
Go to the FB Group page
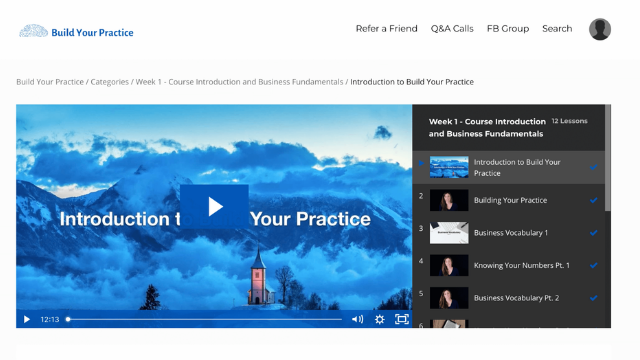click(x=508, y=29)
